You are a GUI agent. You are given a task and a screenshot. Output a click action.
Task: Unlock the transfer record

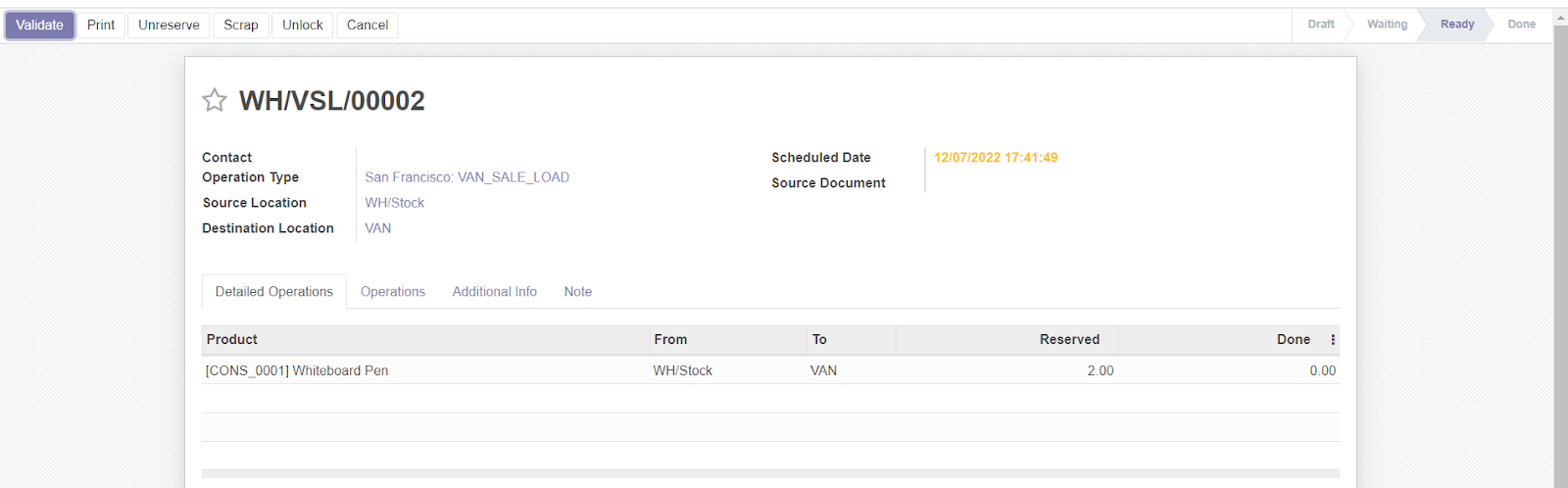(302, 25)
